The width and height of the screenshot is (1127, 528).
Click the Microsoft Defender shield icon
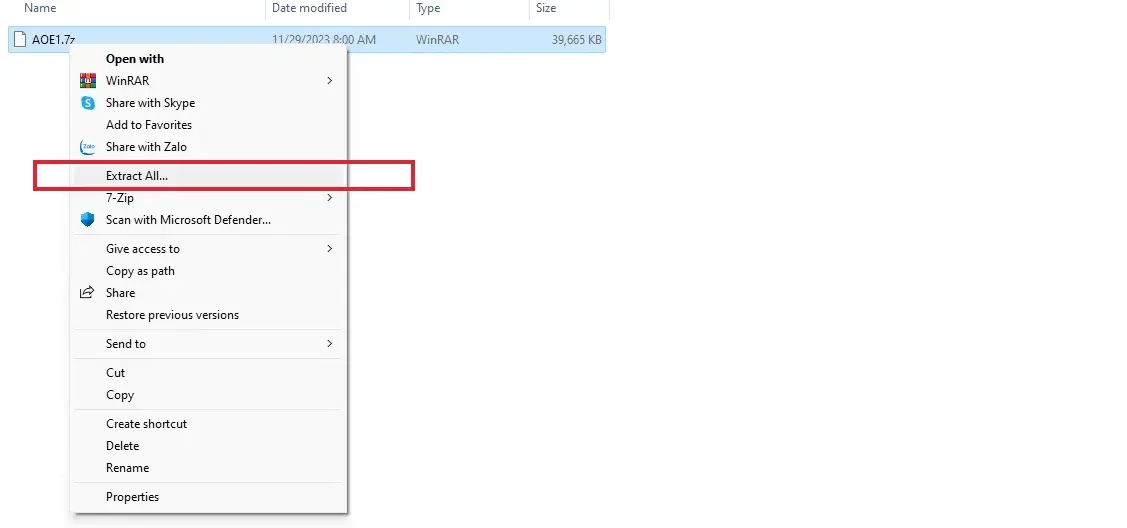pyautogui.click(x=87, y=220)
